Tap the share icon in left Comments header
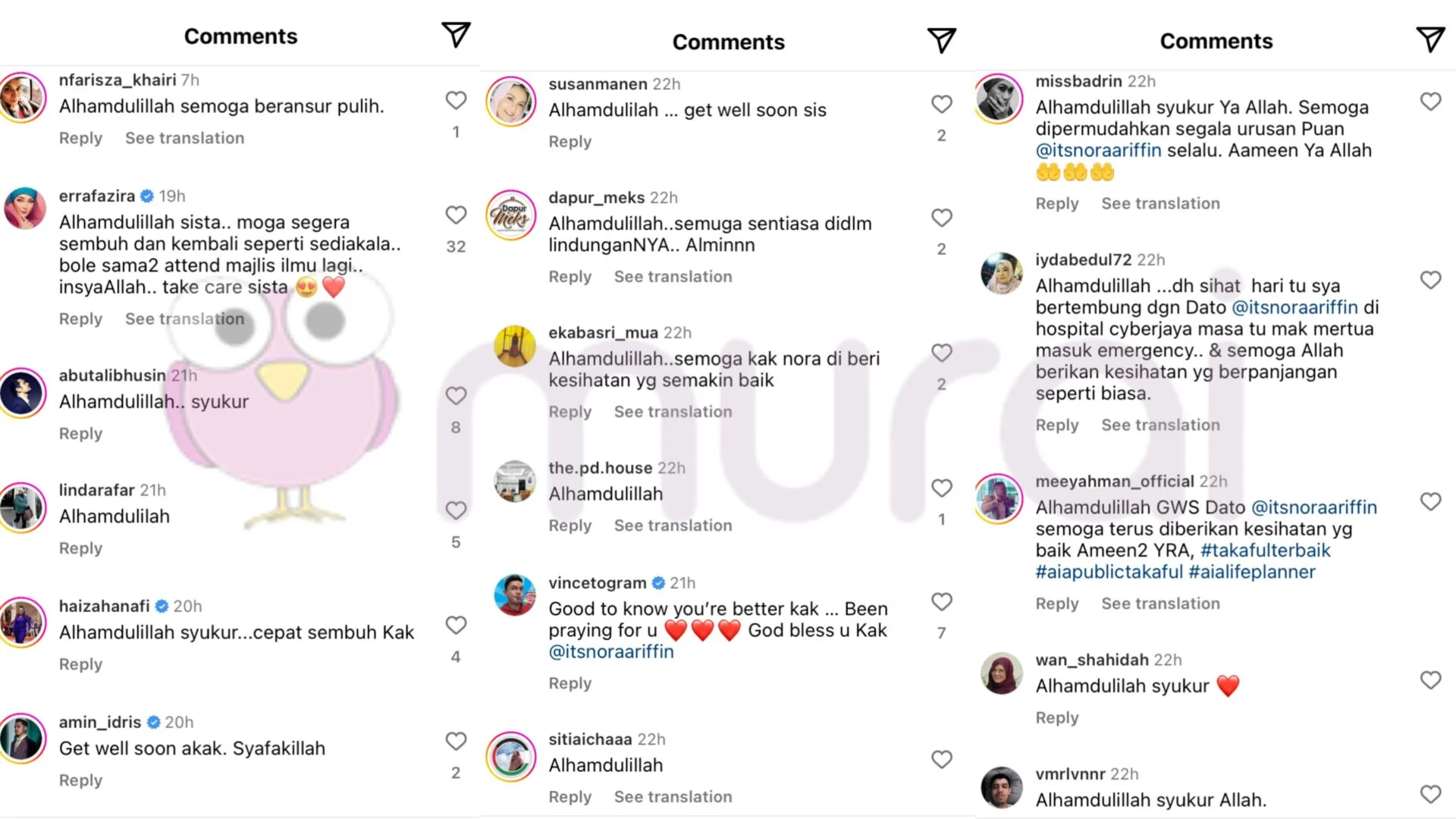 [x=456, y=35]
